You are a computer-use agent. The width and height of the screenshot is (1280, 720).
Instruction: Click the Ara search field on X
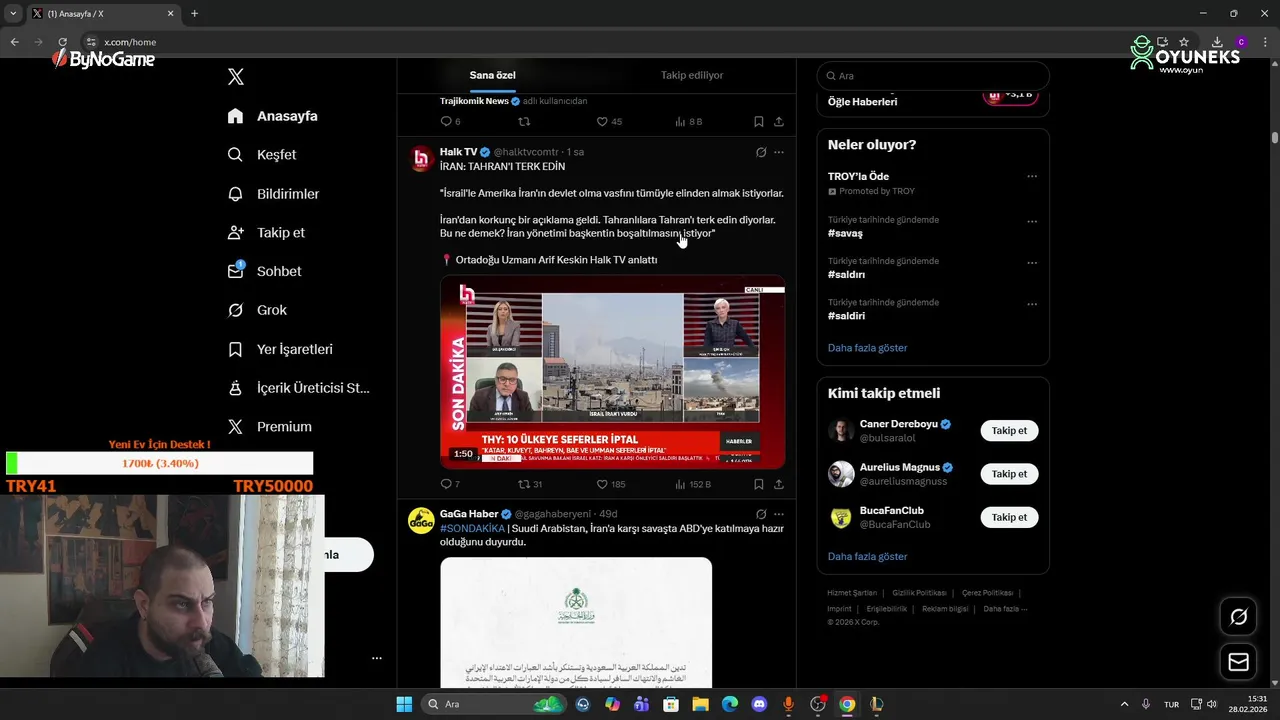[x=933, y=76]
